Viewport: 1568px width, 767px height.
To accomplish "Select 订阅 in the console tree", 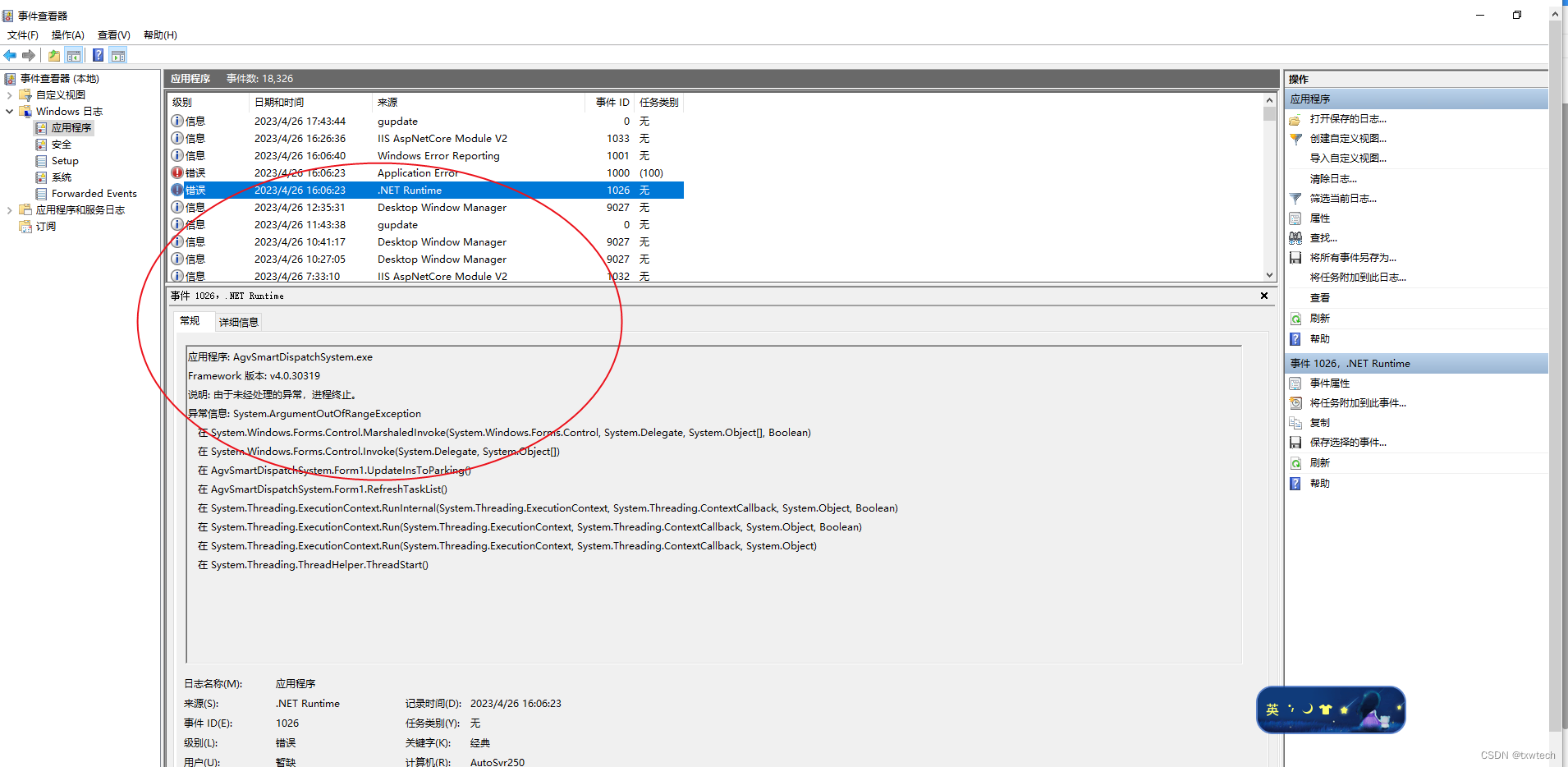I will [46, 227].
